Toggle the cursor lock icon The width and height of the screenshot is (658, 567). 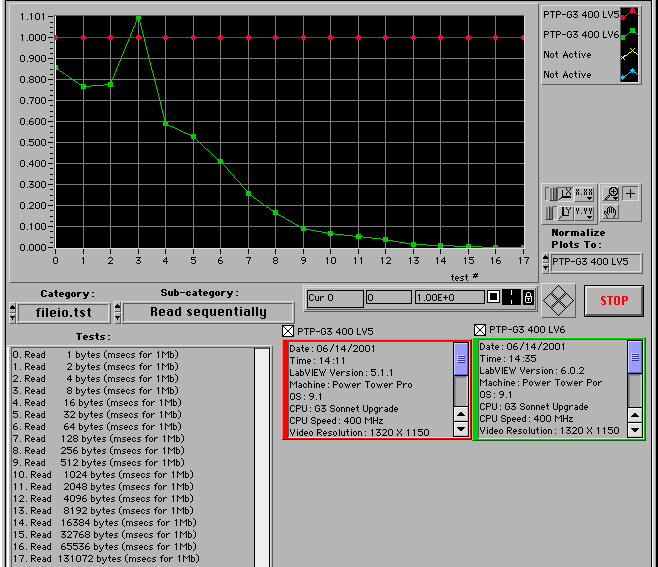tap(528, 297)
